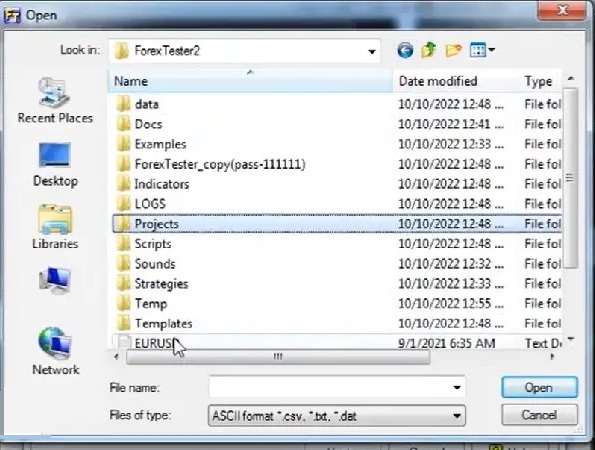Expand the File name dropdown arrow
Image resolution: width=595 pixels, height=450 pixels.
(x=457, y=387)
